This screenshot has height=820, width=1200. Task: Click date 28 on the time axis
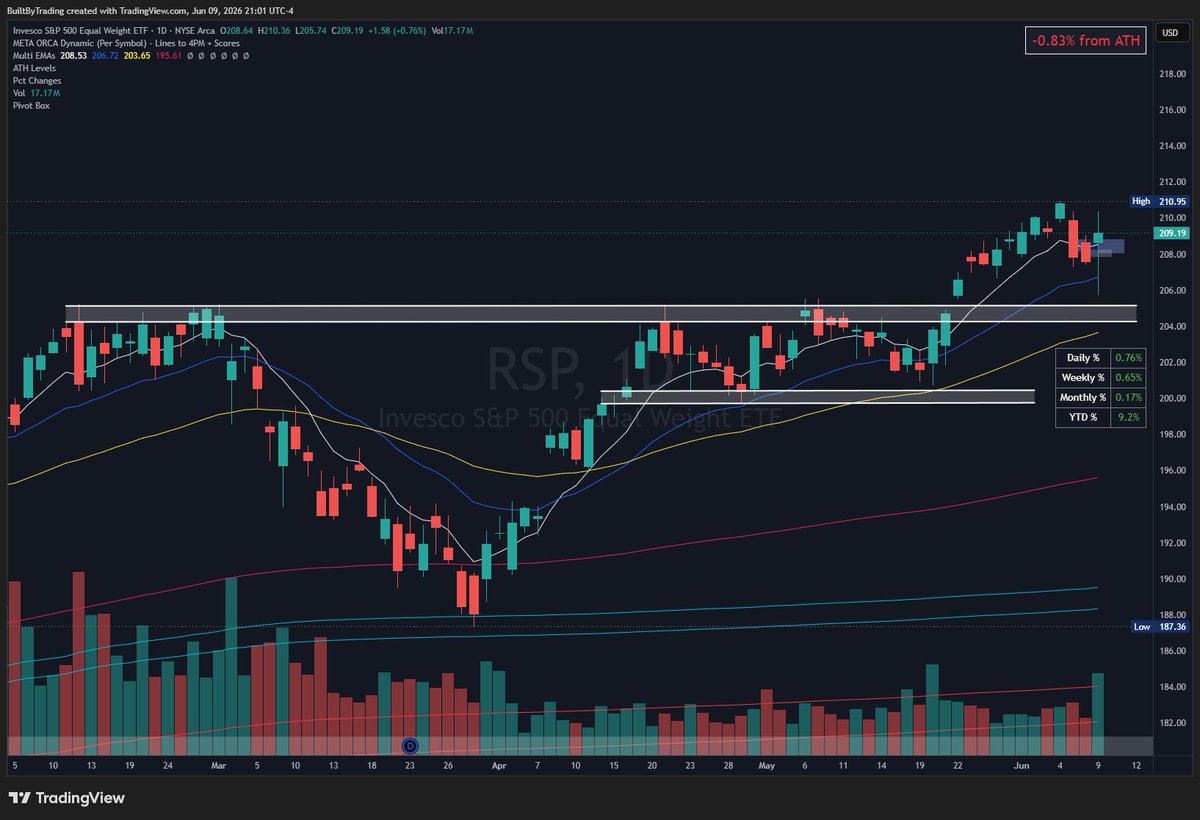728,765
